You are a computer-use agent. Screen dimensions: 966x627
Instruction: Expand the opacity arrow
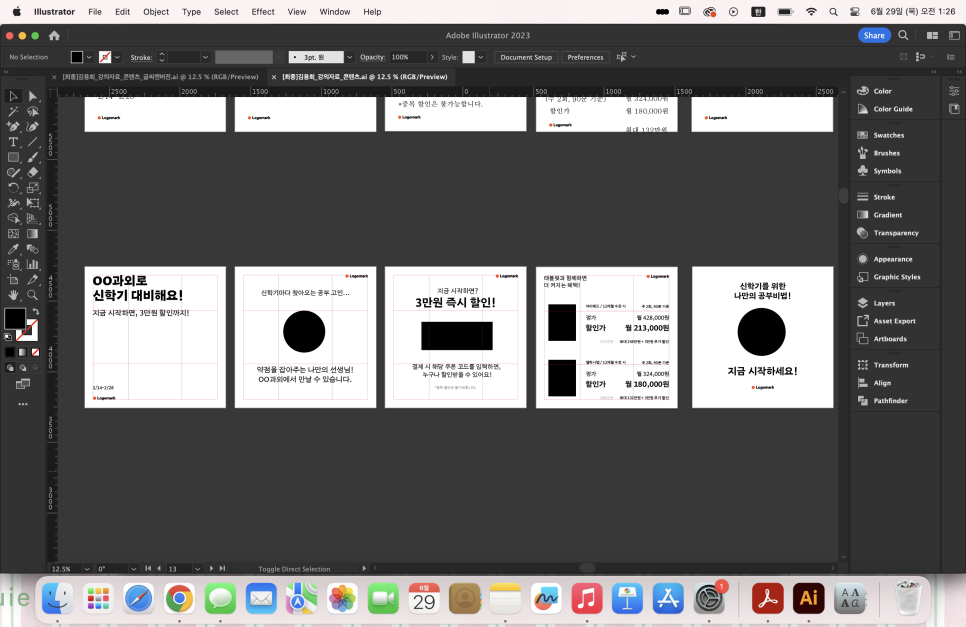point(432,57)
